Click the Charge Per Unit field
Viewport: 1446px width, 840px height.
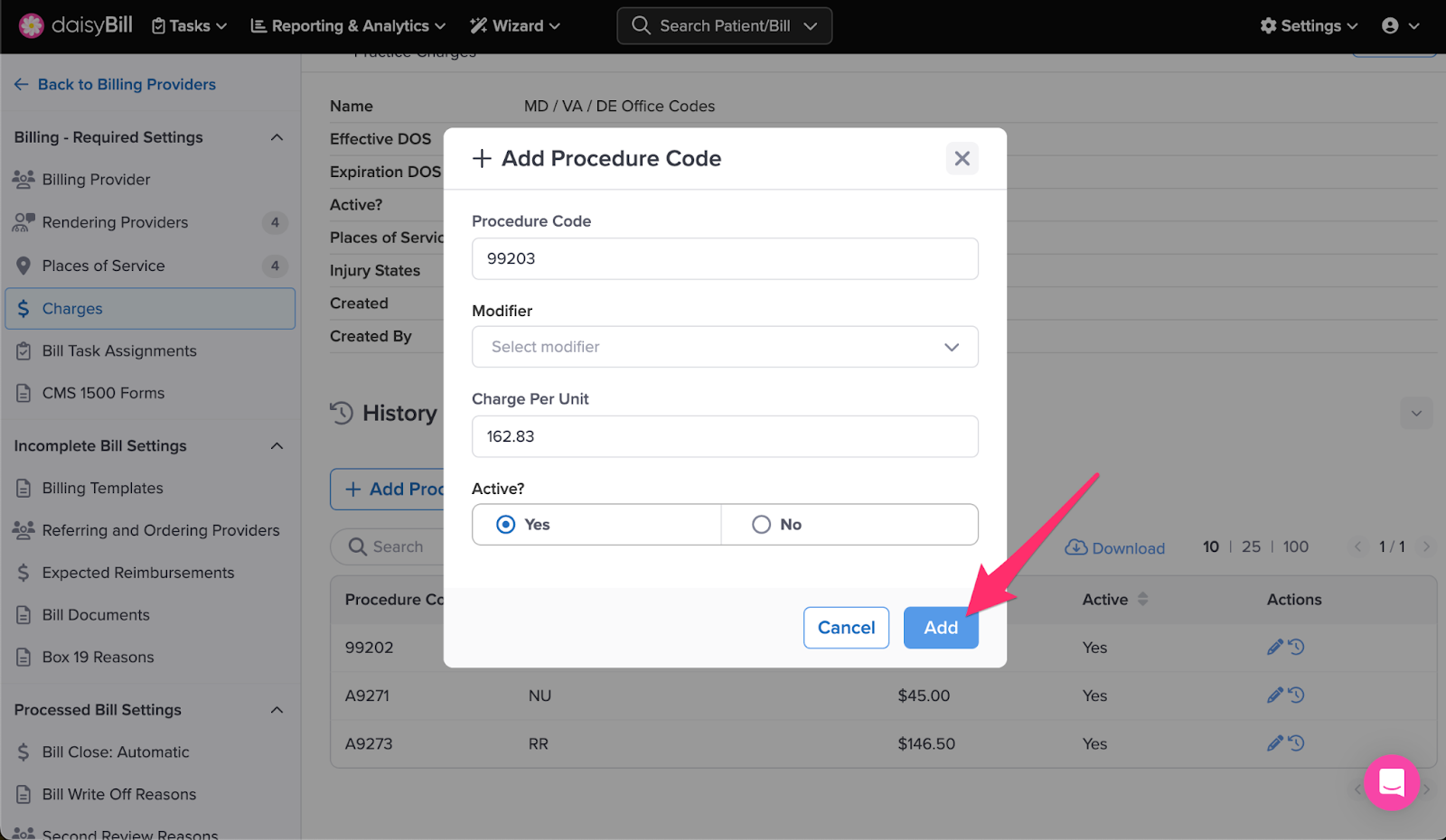pos(725,436)
